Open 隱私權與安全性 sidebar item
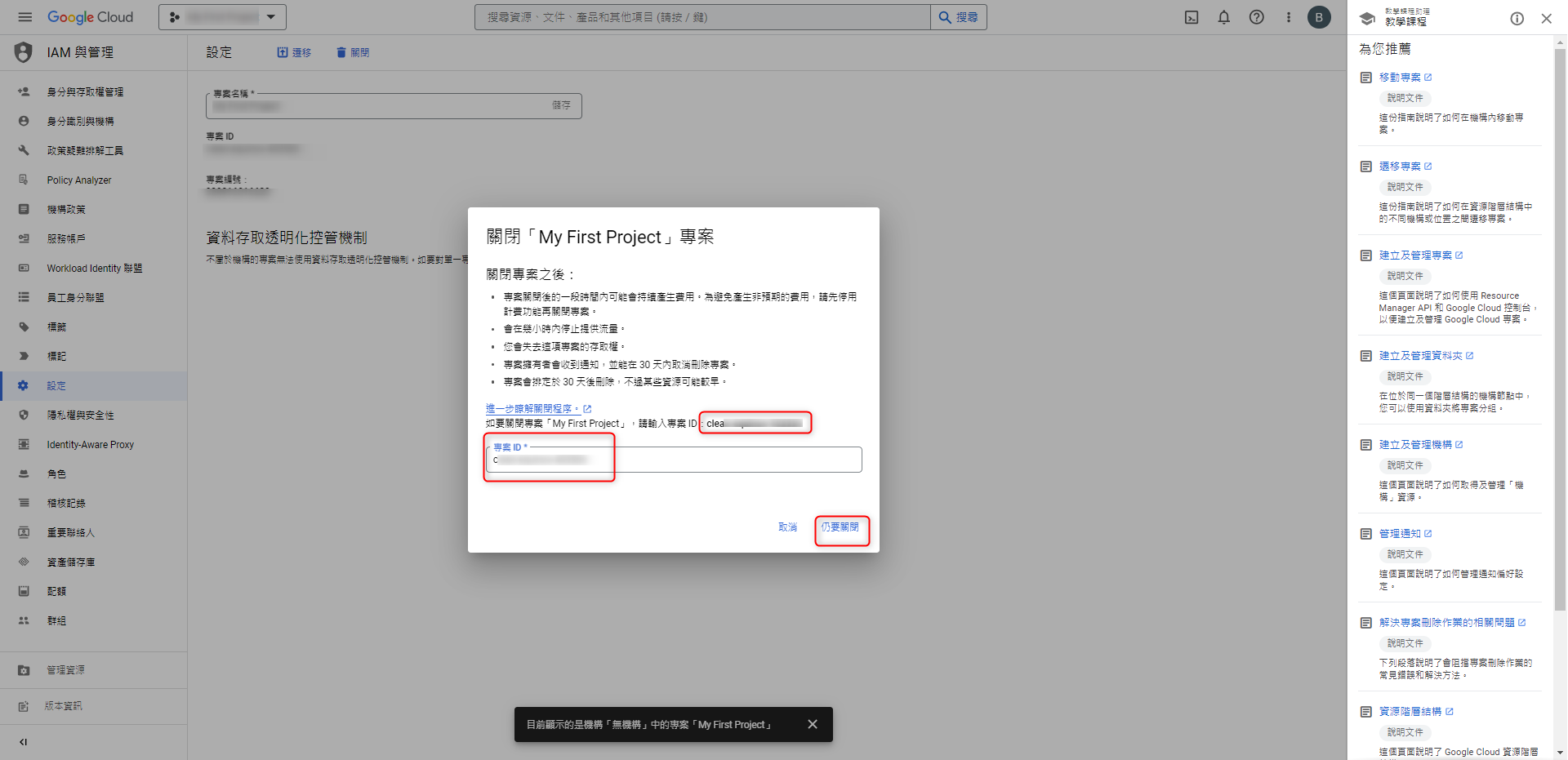The width and height of the screenshot is (1568, 760). [93, 416]
